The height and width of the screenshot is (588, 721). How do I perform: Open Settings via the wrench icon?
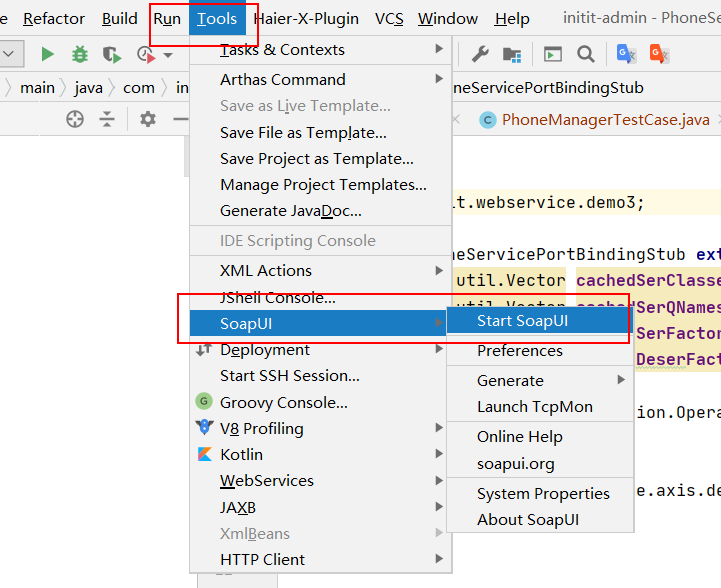tap(480, 54)
